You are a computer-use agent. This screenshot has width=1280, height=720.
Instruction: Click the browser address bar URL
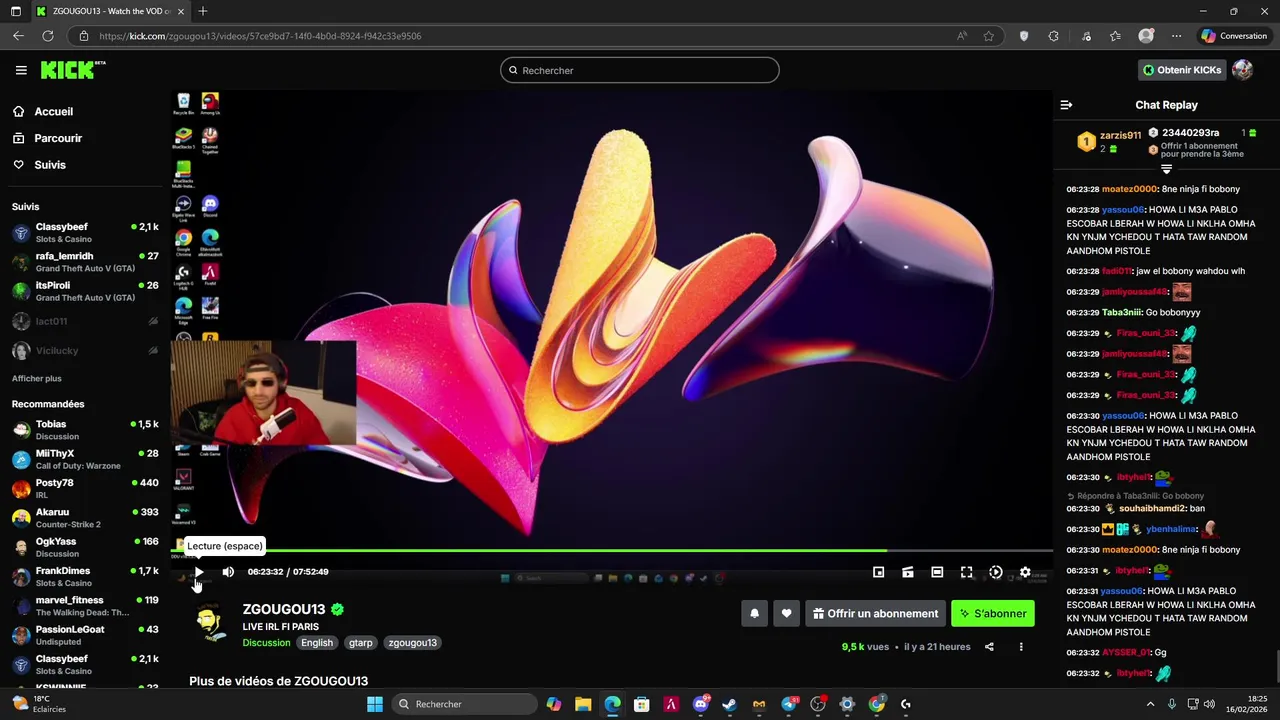[x=260, y=36]
